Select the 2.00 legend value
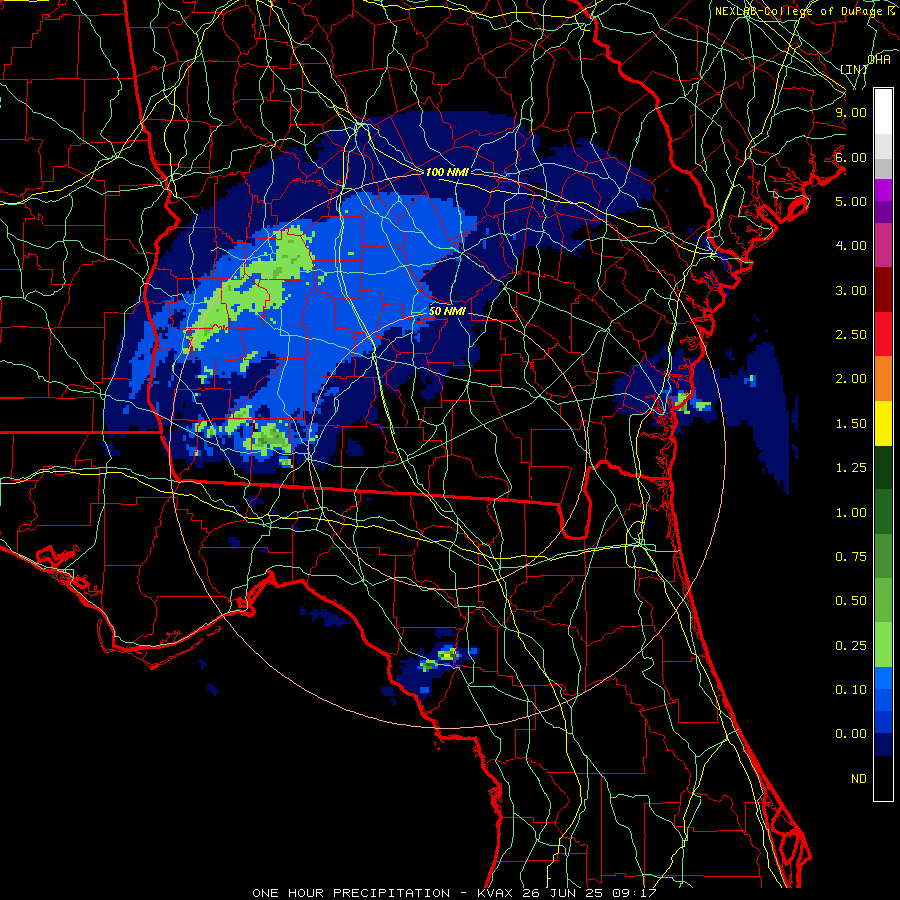The height and width of the screenshot is (900, 900). (851, 379)
